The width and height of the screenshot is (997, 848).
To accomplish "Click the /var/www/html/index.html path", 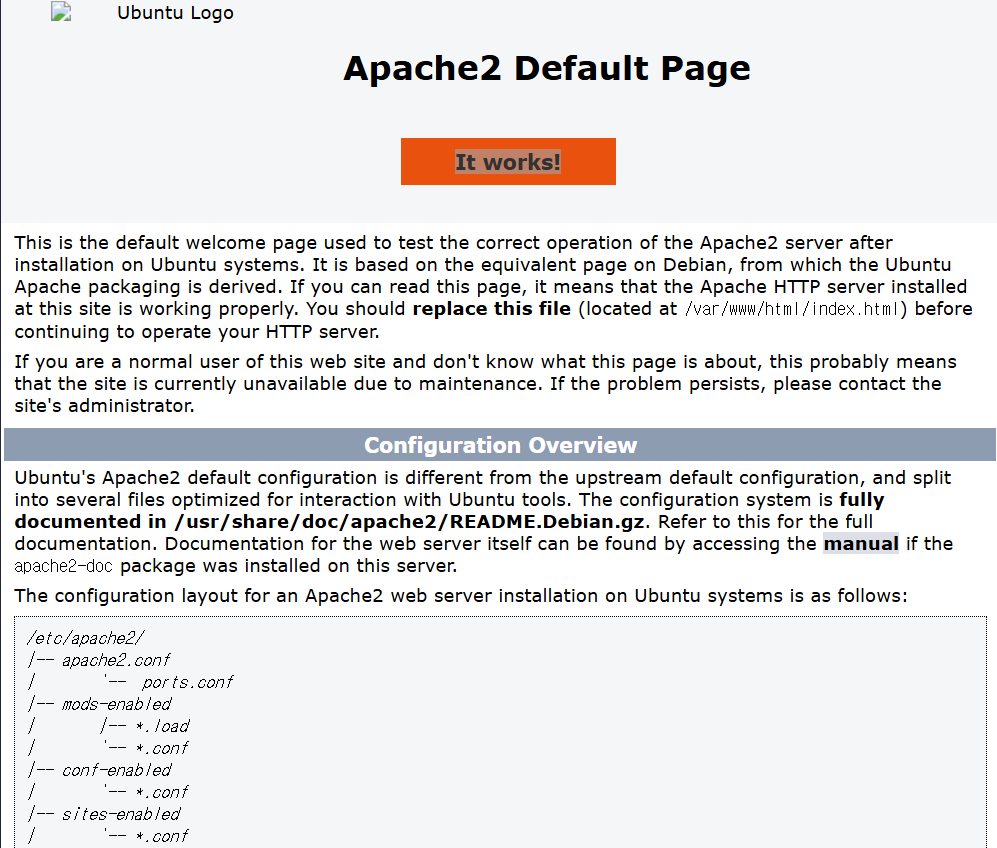I will point(792,309).
